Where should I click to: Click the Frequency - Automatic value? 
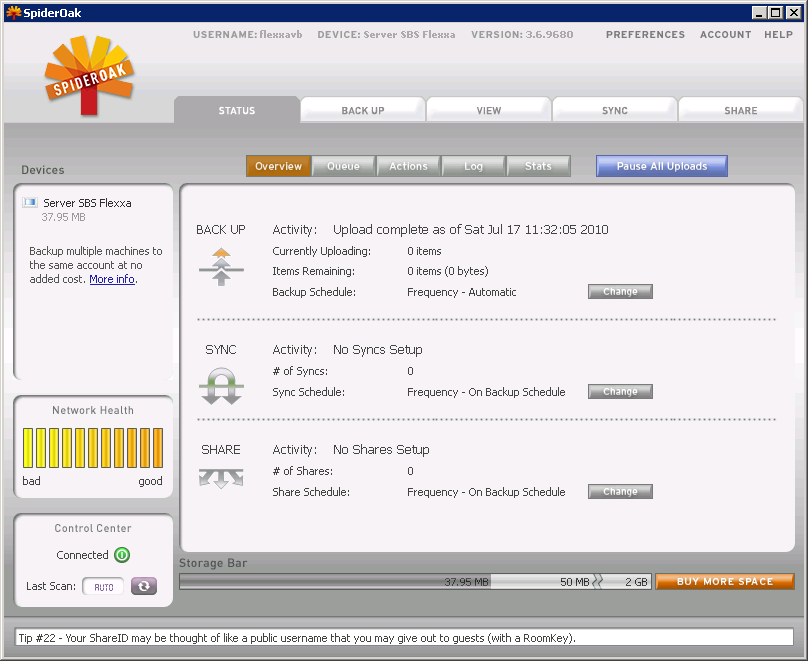tap(462, 292)
